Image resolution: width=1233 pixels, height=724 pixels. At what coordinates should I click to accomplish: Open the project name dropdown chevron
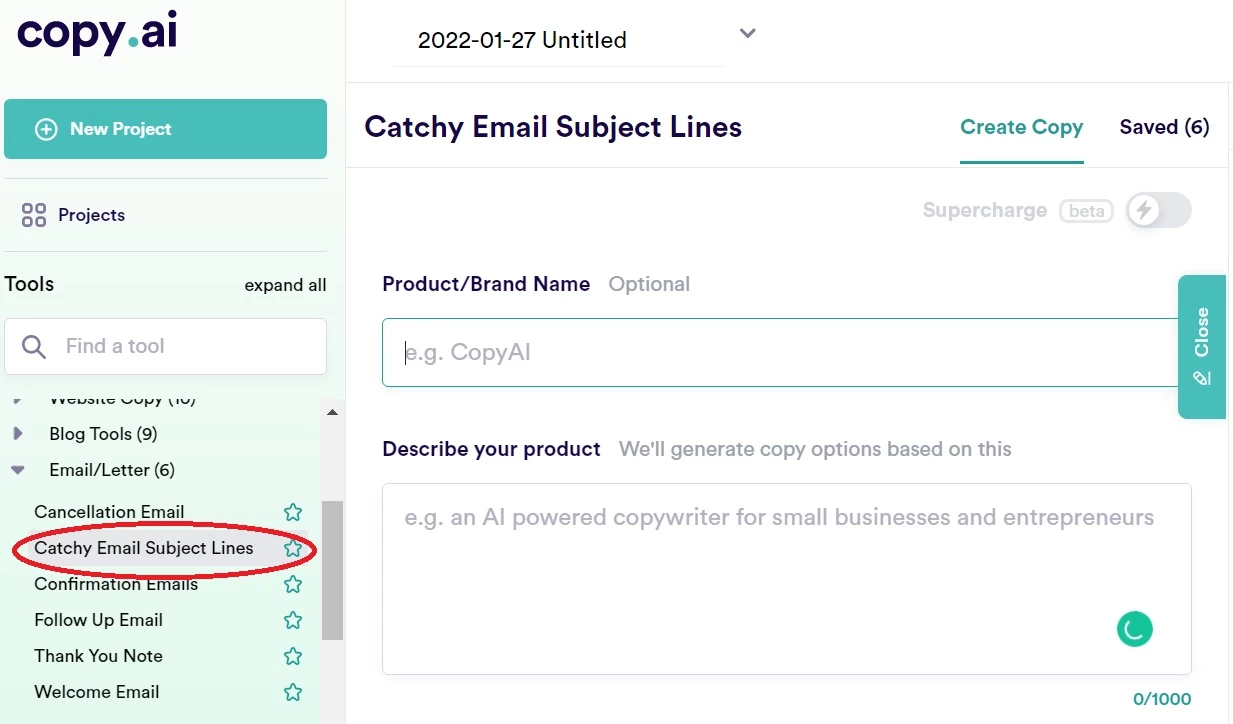point(747,34)
